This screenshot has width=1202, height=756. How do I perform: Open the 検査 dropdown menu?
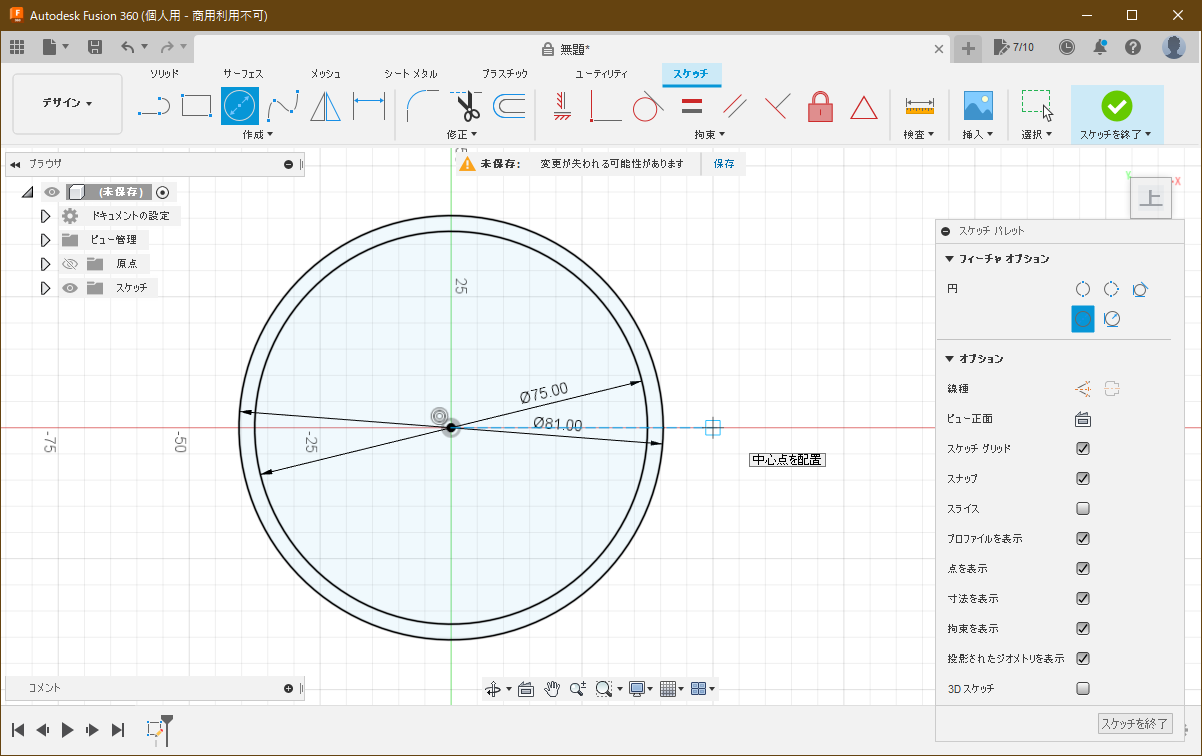tap(919, 134)
